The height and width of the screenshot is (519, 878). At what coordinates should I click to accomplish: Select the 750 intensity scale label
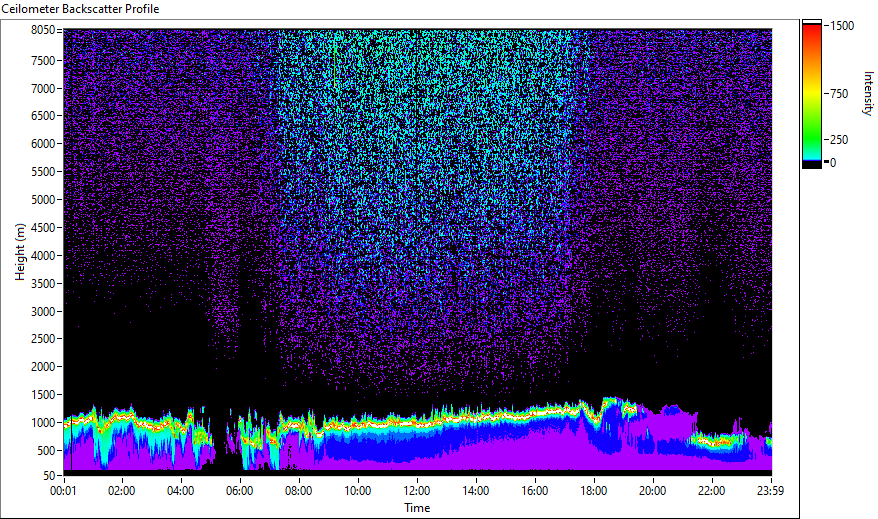[839, 93]
